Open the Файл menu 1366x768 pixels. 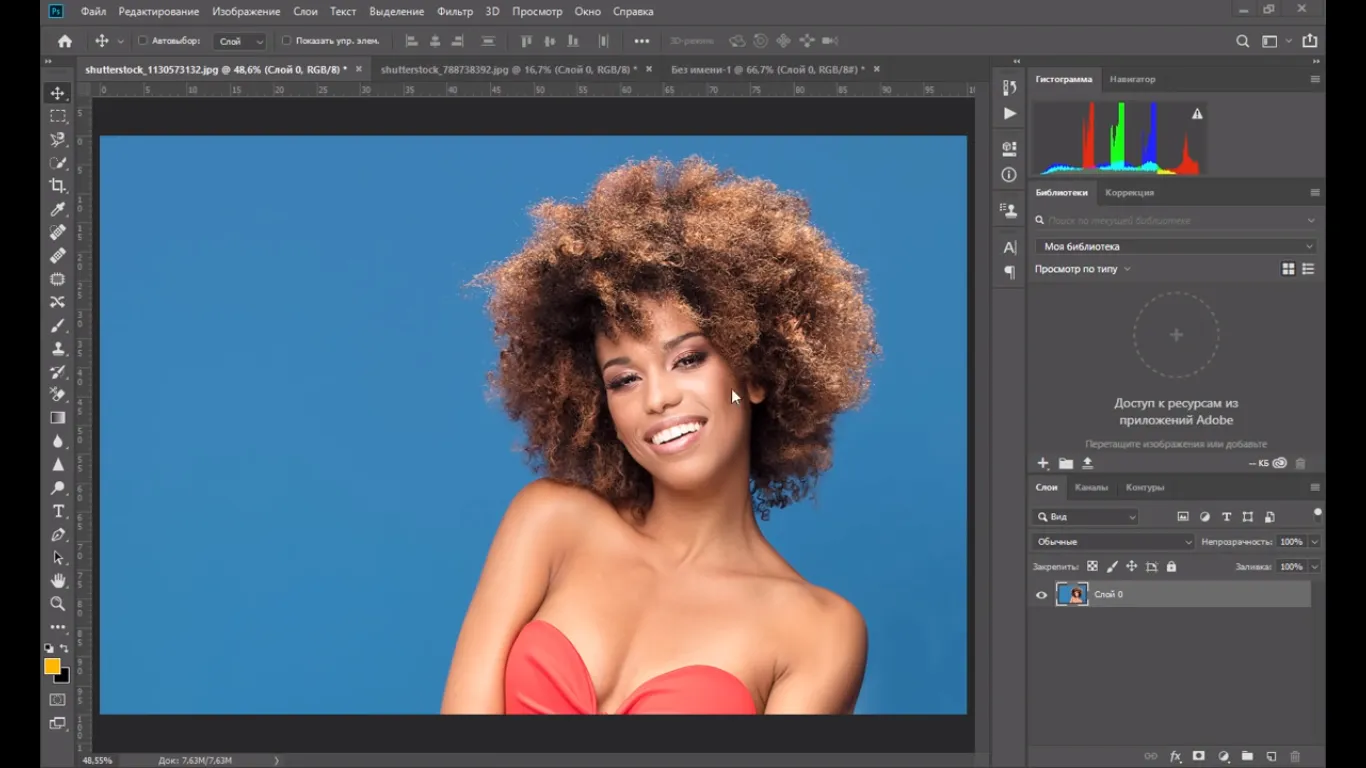coord(93,11)
